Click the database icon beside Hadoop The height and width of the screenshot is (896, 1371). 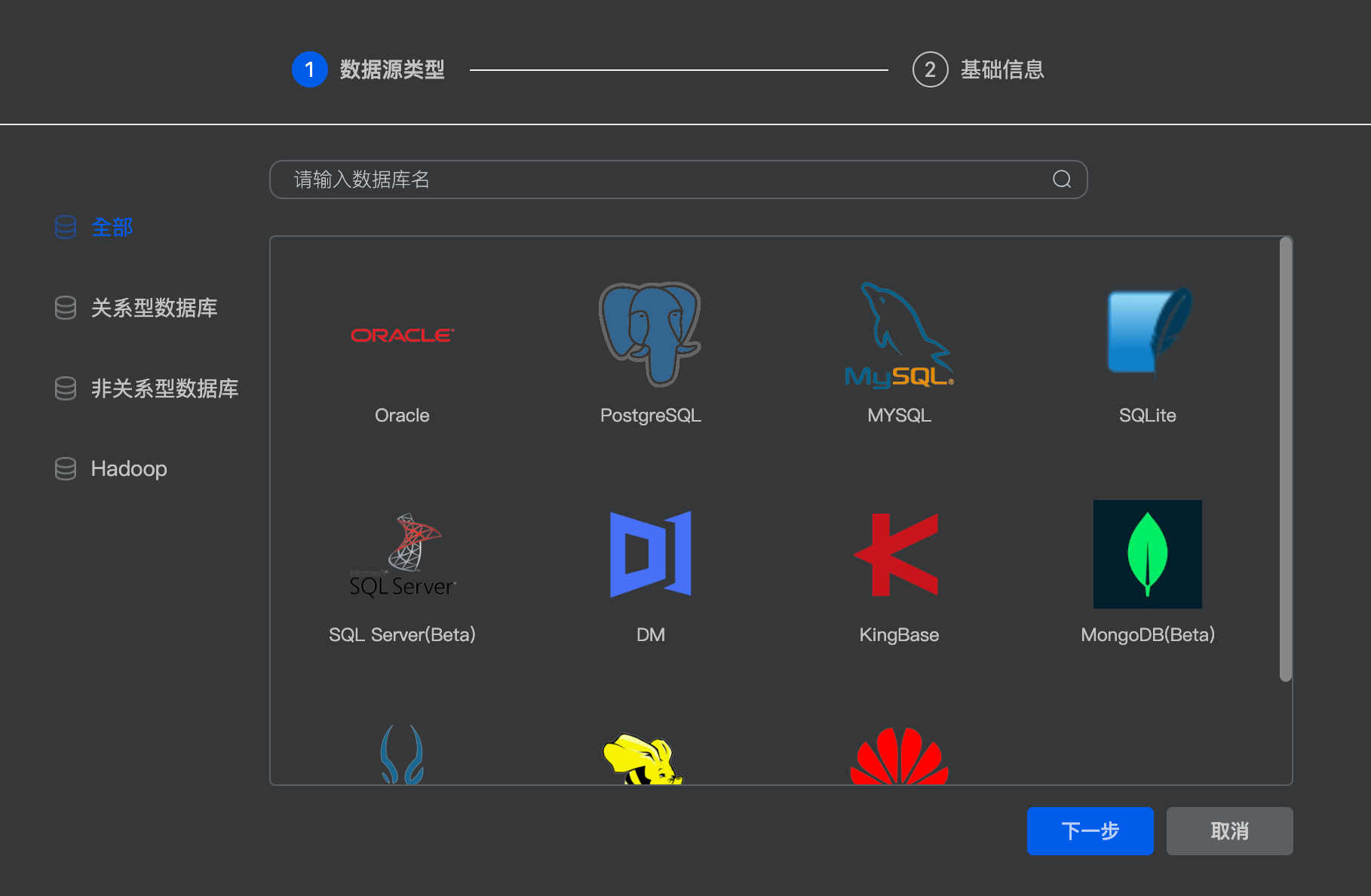pos(66,468)
